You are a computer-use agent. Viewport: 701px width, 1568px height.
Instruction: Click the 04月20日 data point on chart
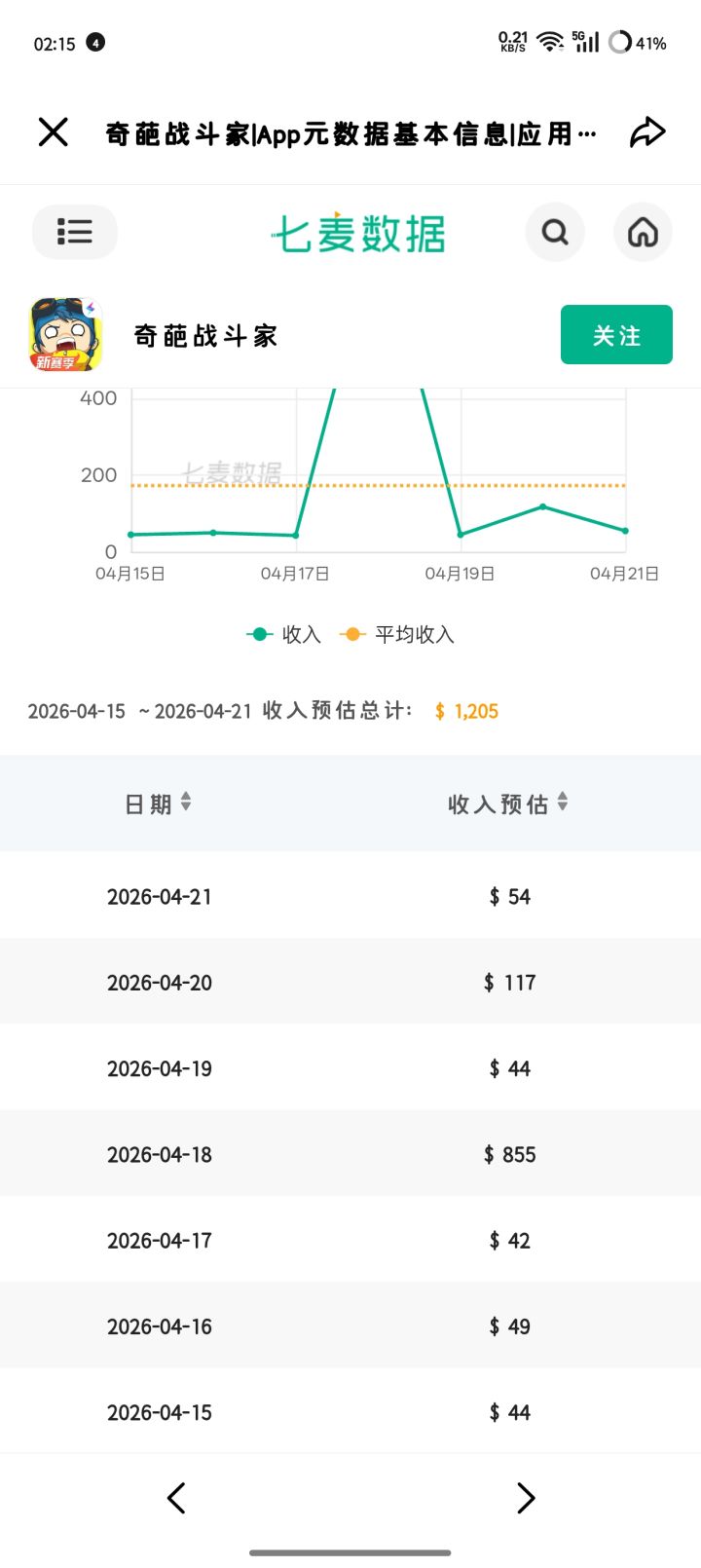pos(542,506)
